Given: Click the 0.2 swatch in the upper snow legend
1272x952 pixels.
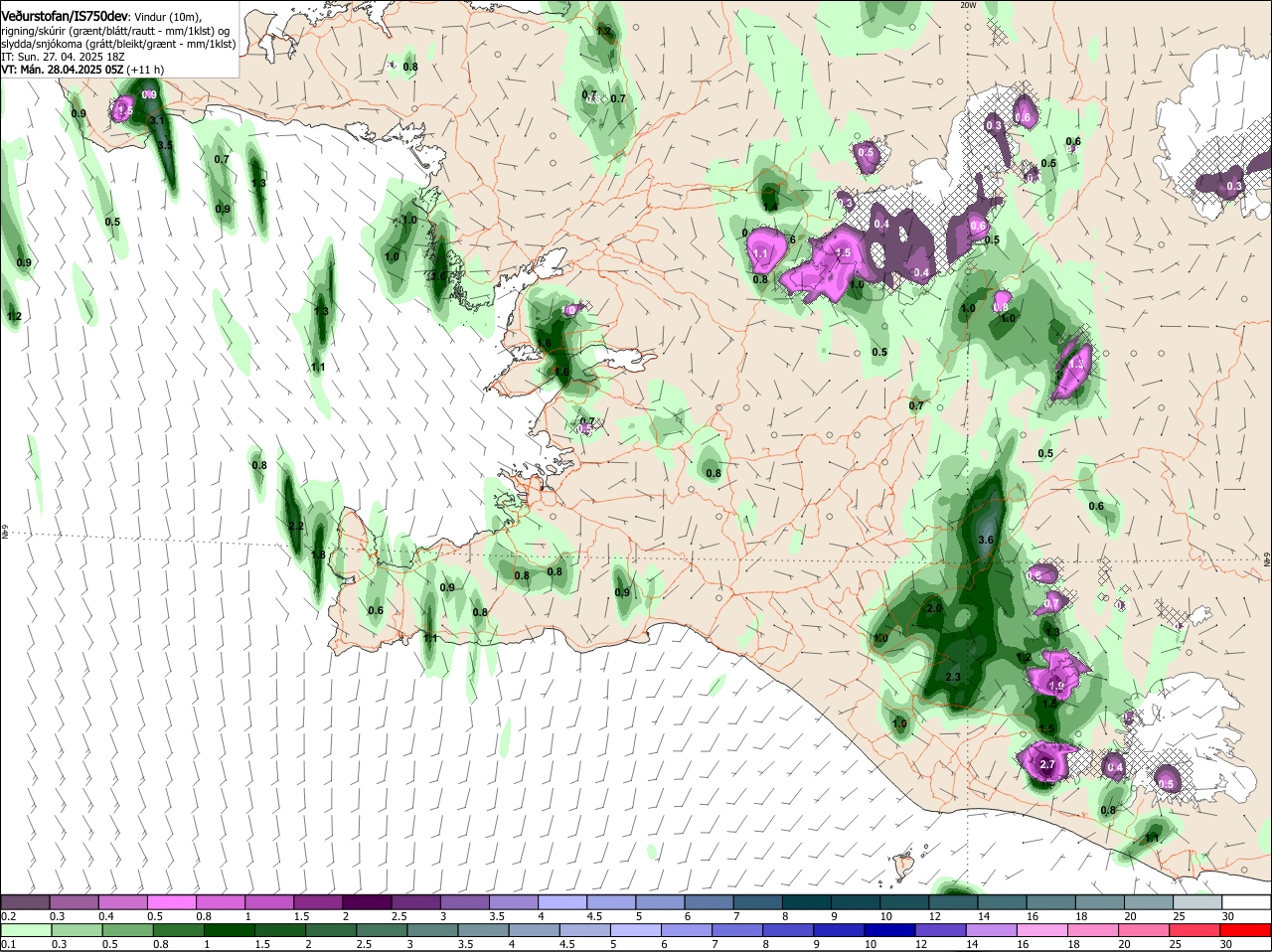Looking at the screenshot, I should [x=25, y=902].
